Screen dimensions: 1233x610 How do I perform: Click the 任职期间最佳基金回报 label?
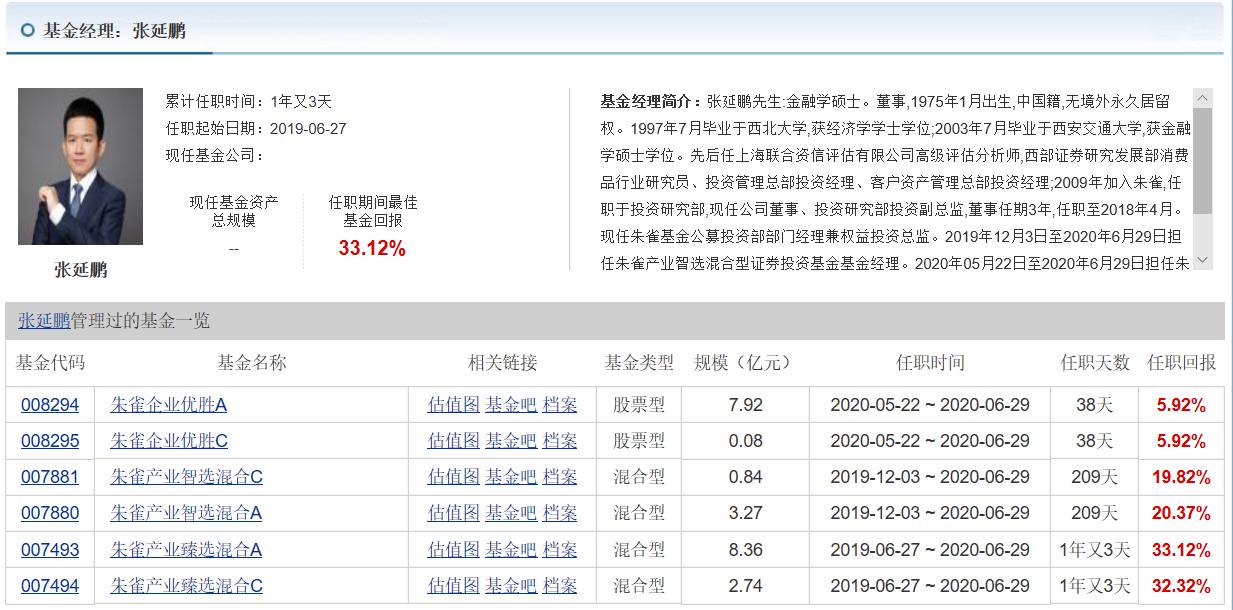pyautogui.click(x=373, y=211)
